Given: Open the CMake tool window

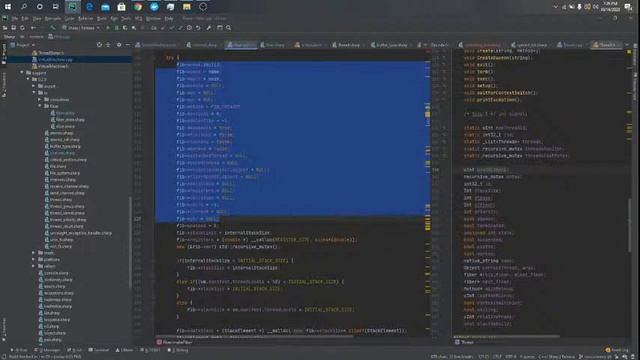Looking at the screenshot, I should pos(125,350).
